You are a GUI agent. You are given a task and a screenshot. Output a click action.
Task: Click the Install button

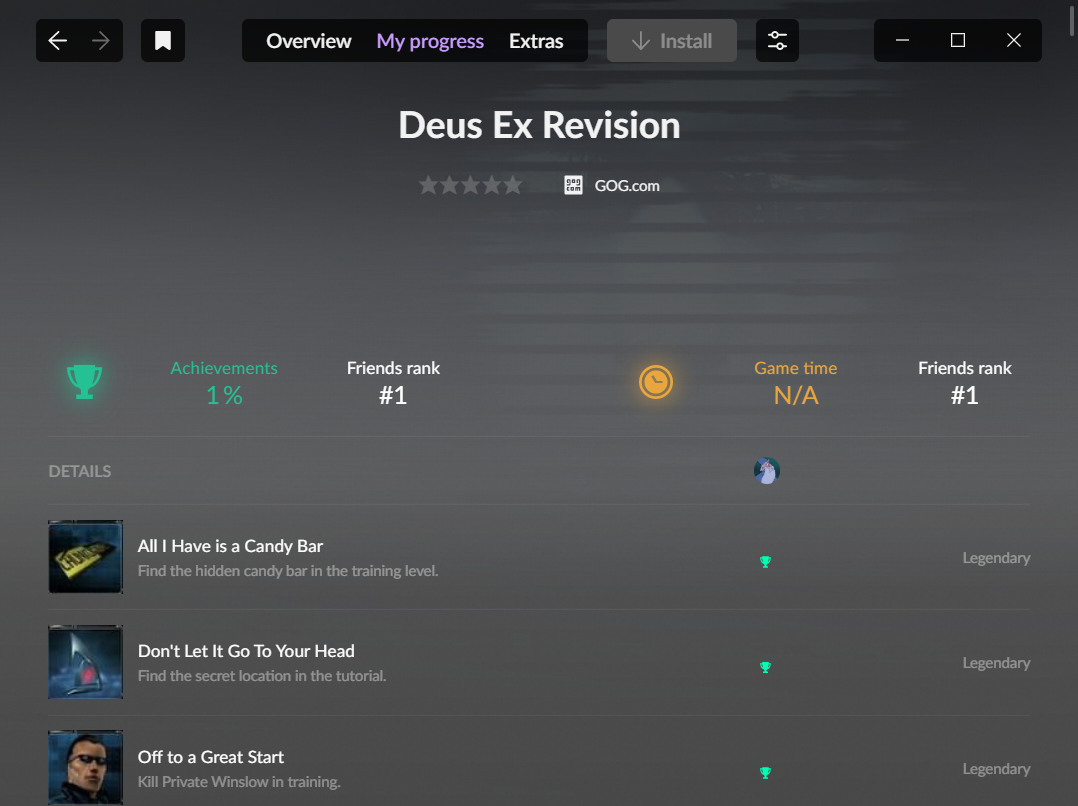tap(672, 41)
